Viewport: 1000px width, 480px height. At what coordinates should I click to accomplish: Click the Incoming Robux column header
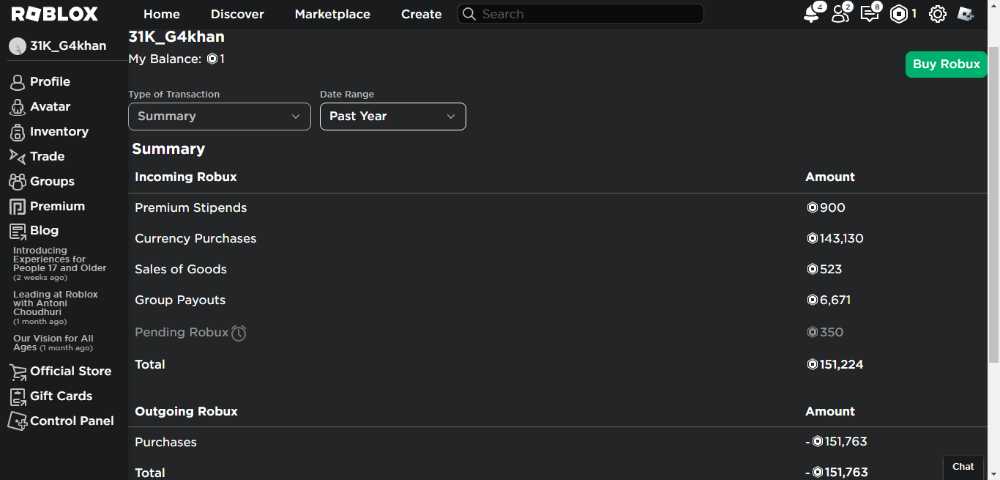click(x=186, y=177)
